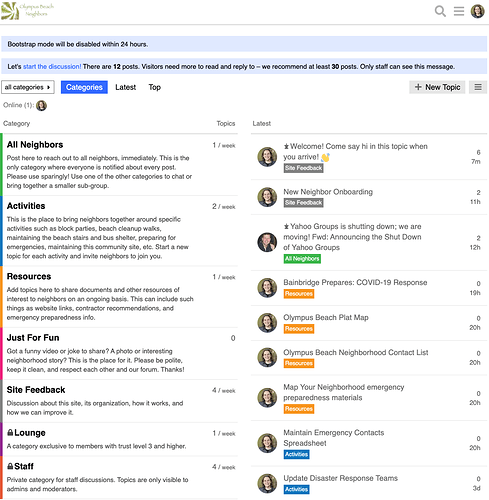
Task: Open Olympus Beach Neighborhood Contact List topic
Action: click(356, 352)
